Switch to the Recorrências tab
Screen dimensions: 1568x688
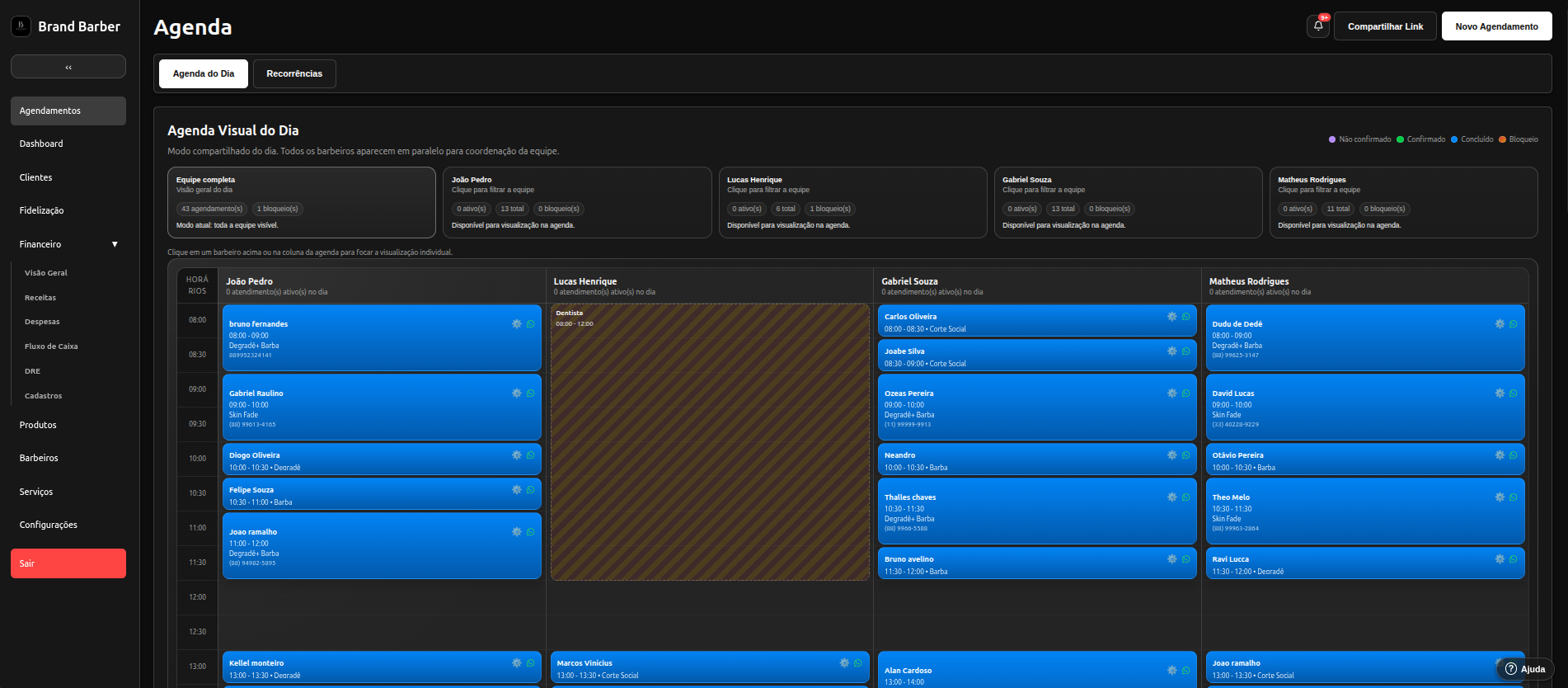pyautogui.click(x=294, y=73)
